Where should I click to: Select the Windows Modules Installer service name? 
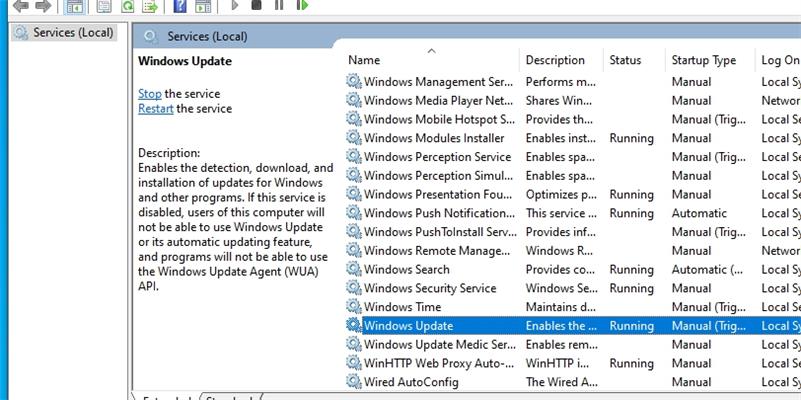(434, 138)
